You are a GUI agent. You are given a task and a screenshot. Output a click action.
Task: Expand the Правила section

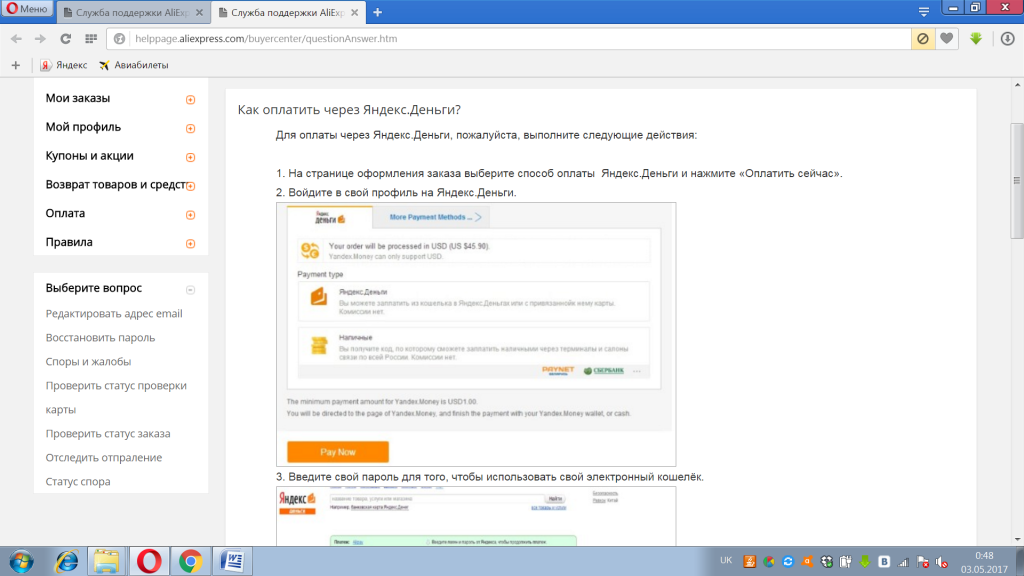pyautogui.click(x=190, y=244)
